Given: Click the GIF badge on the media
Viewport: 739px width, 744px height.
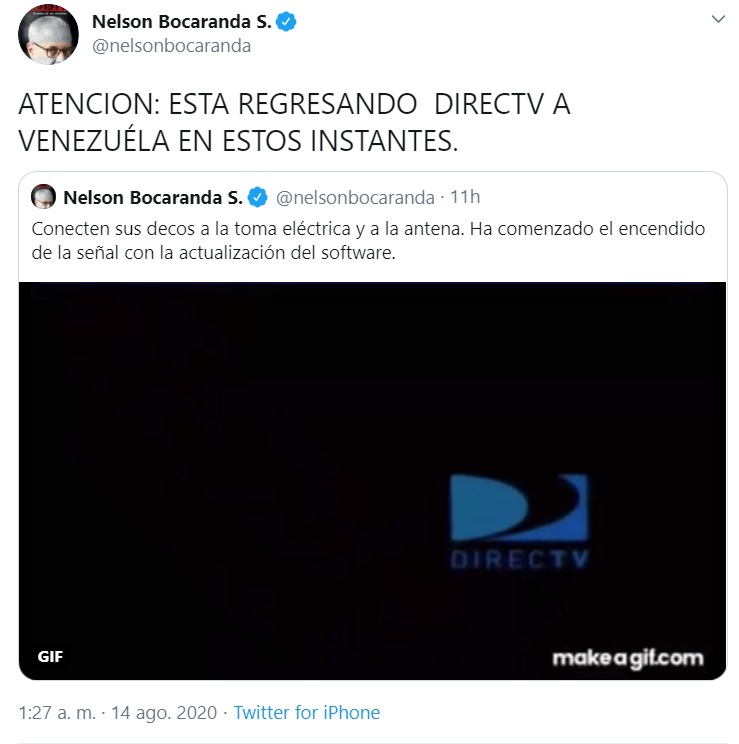Looking at the screenshot, I should tap(50, 657).
